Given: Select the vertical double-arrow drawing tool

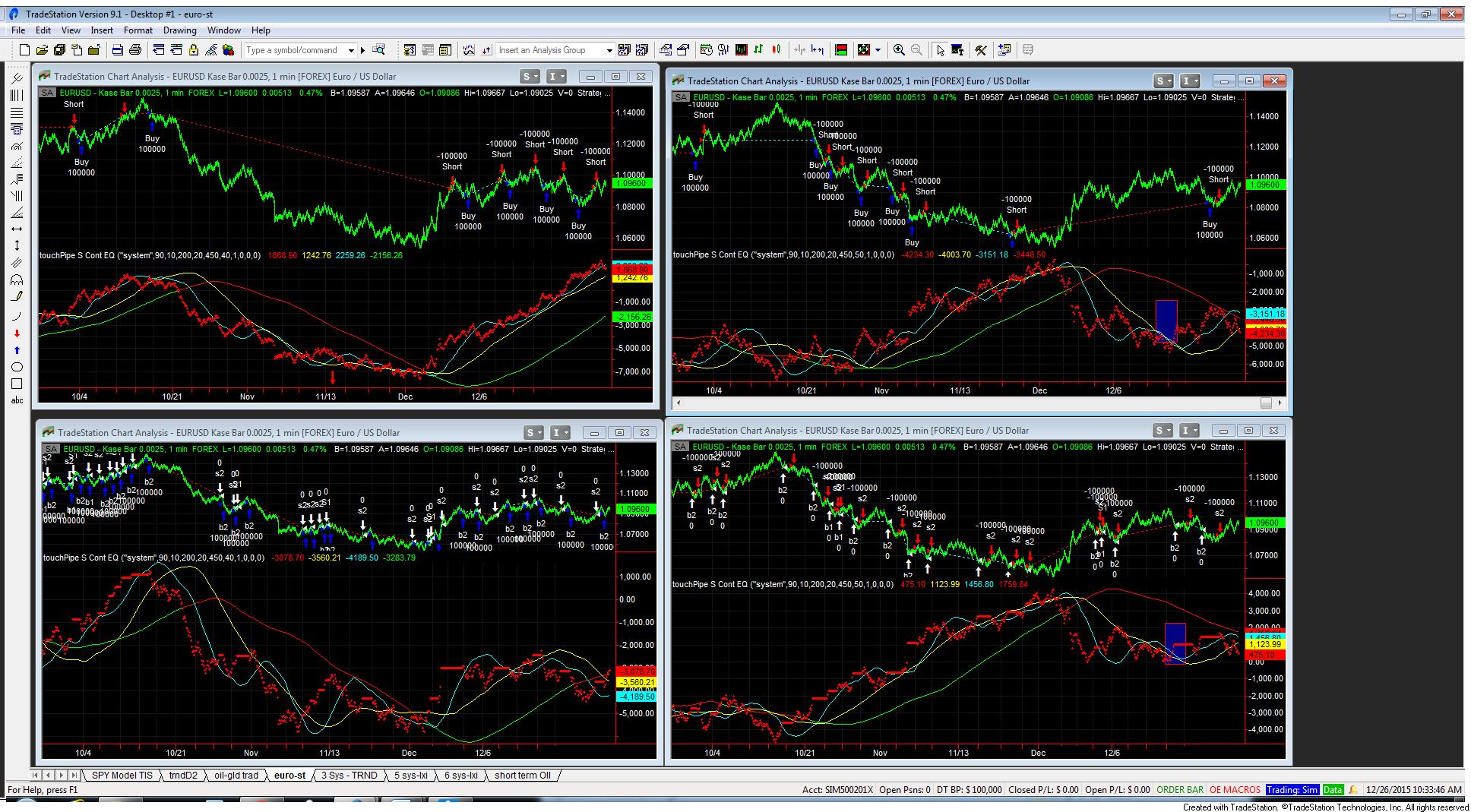Looking at the screenshot, I should 17,246.
